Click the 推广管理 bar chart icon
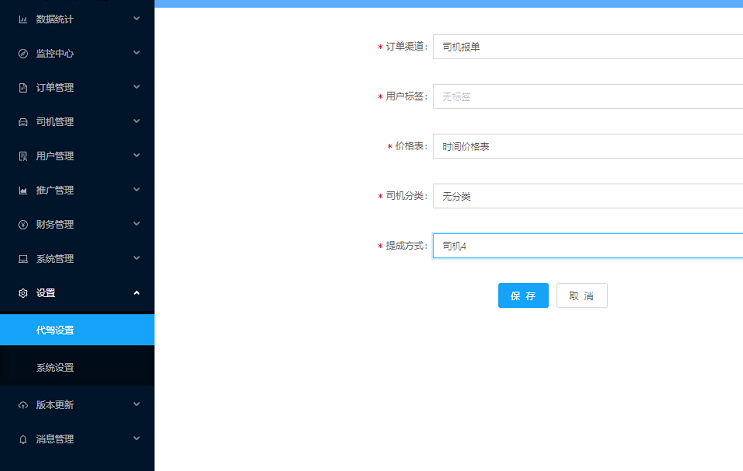Screen dimensions: 743x471 (23, 190)
